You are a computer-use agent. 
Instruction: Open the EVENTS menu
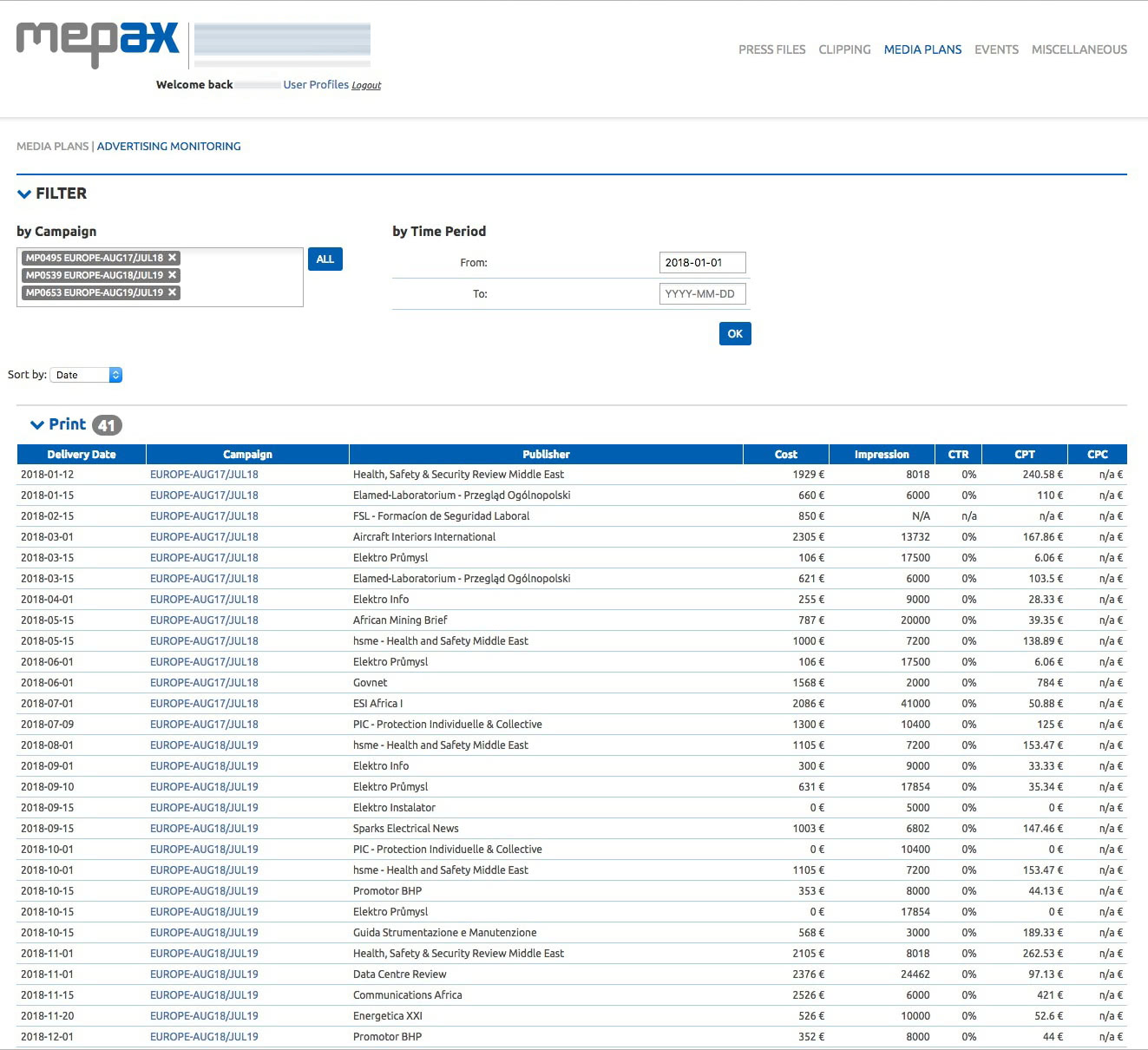996,49
